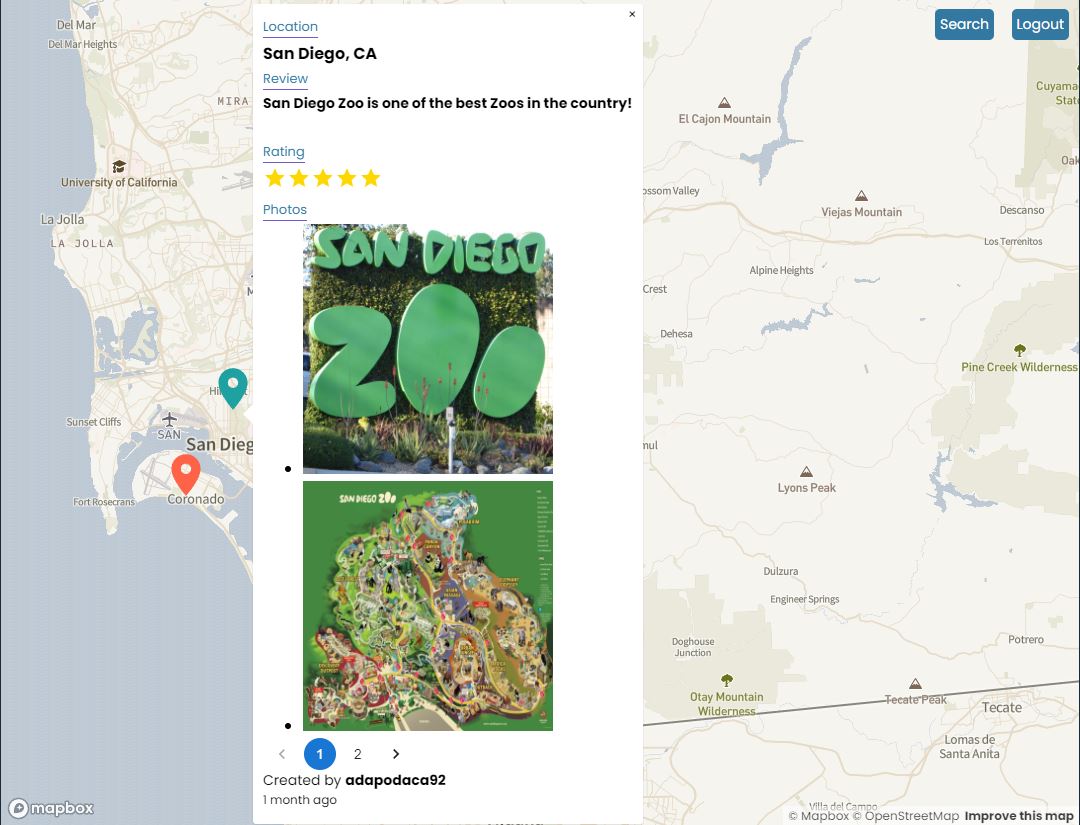Close the review popup
1080x825 pixels.
click(x=632, y=15)
